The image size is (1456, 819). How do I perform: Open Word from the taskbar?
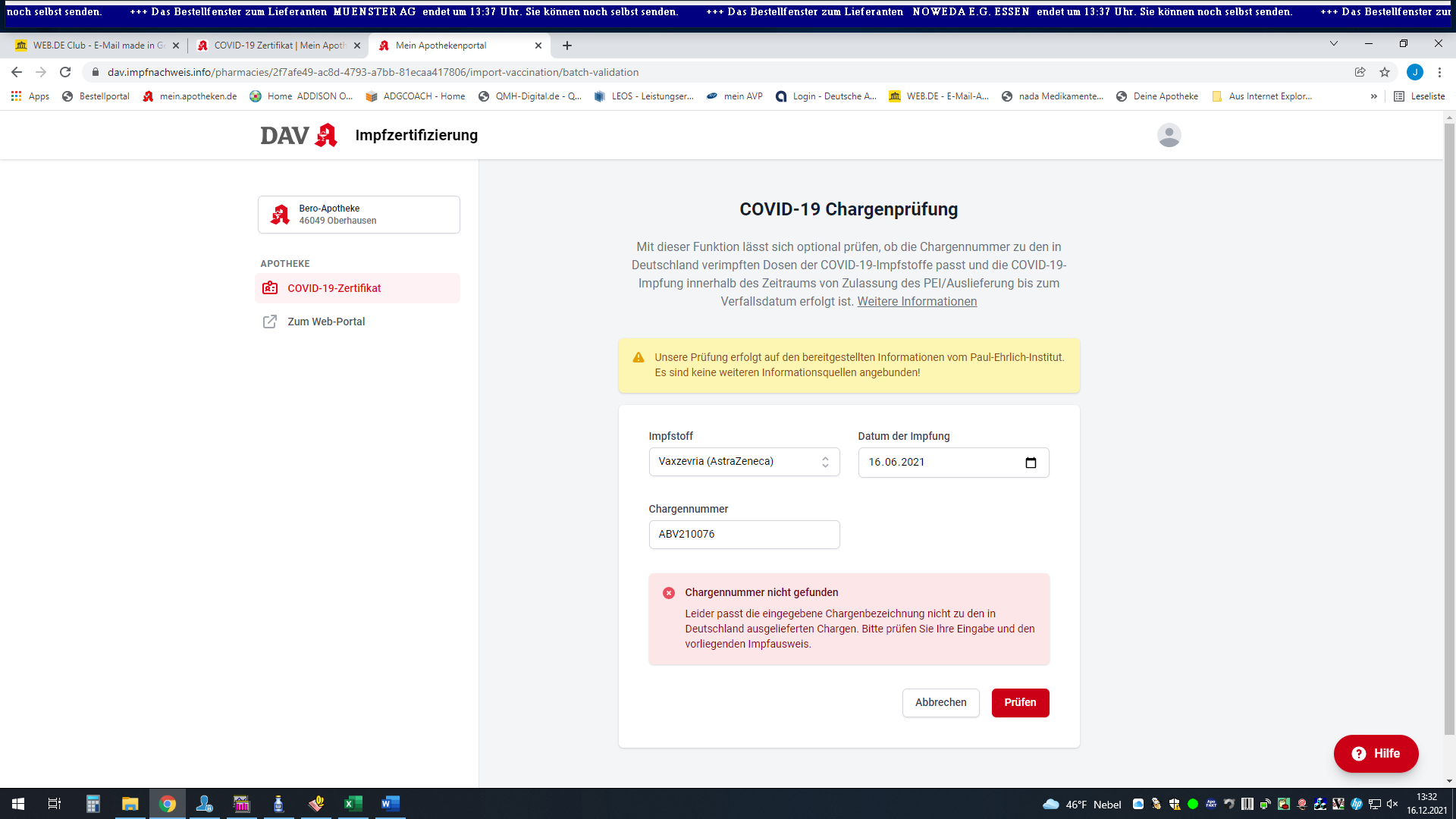click(x=390, y=804)
